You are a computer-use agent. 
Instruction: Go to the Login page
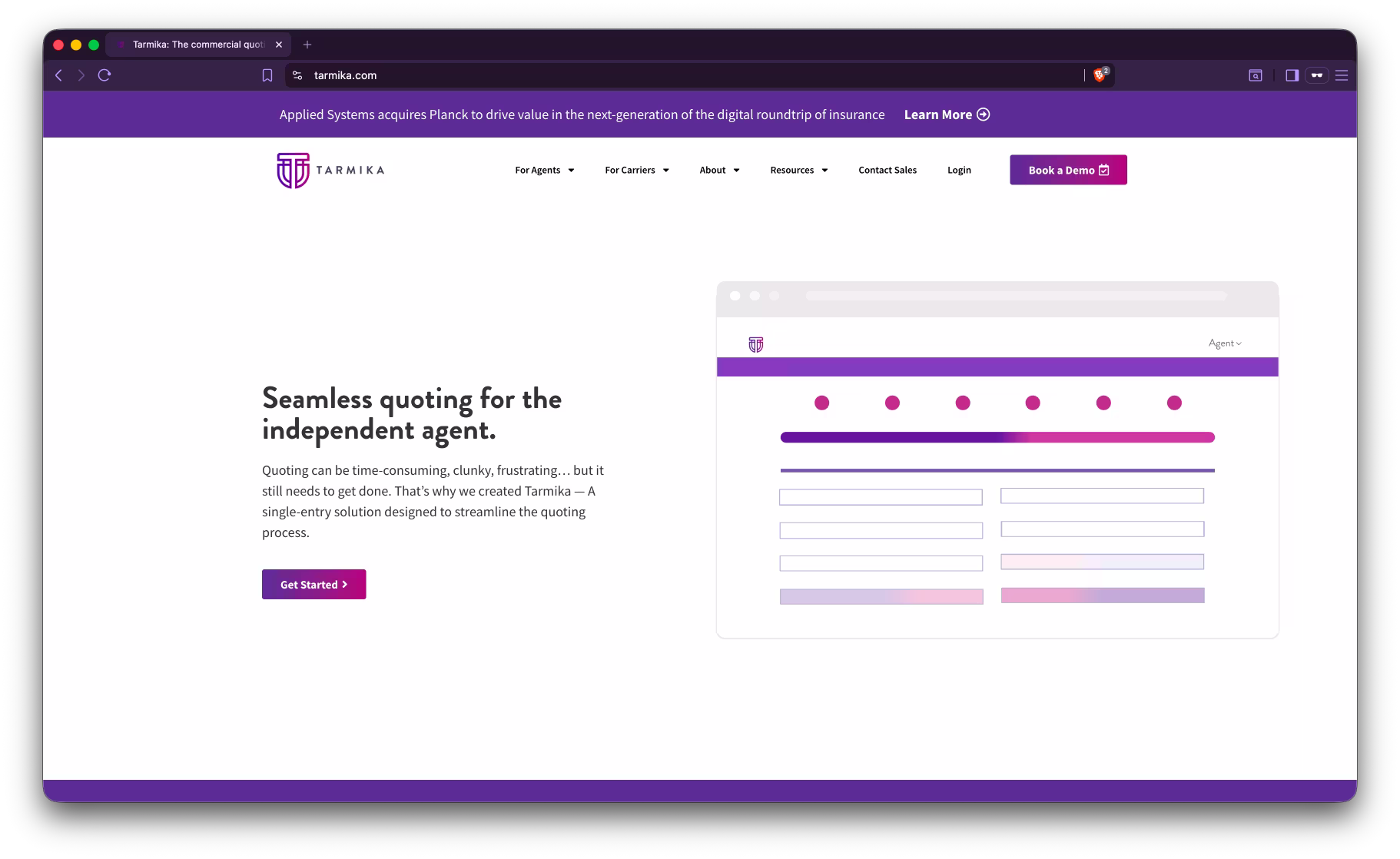click(x=959, y=170)
